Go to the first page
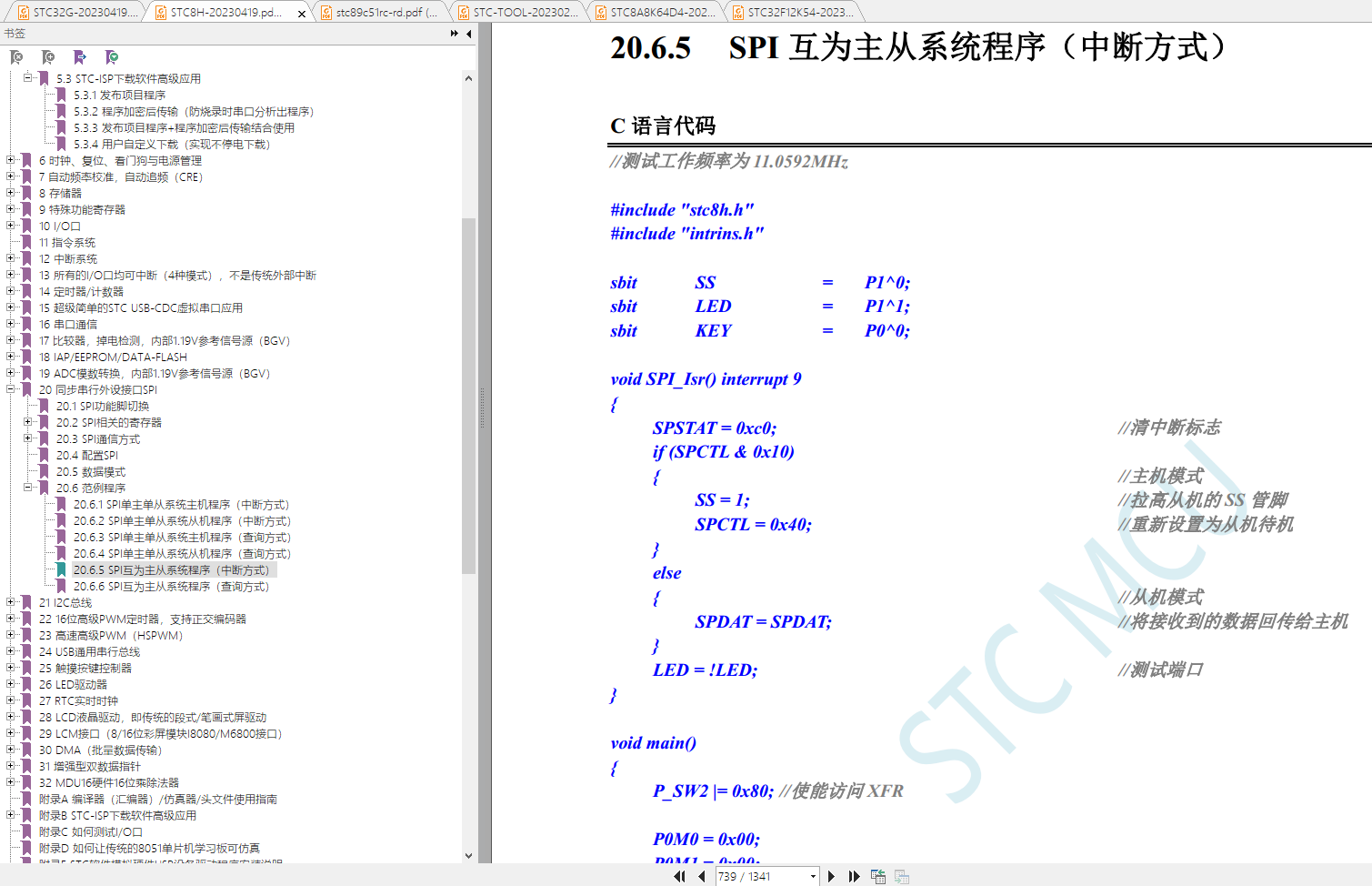 (679, 876)
